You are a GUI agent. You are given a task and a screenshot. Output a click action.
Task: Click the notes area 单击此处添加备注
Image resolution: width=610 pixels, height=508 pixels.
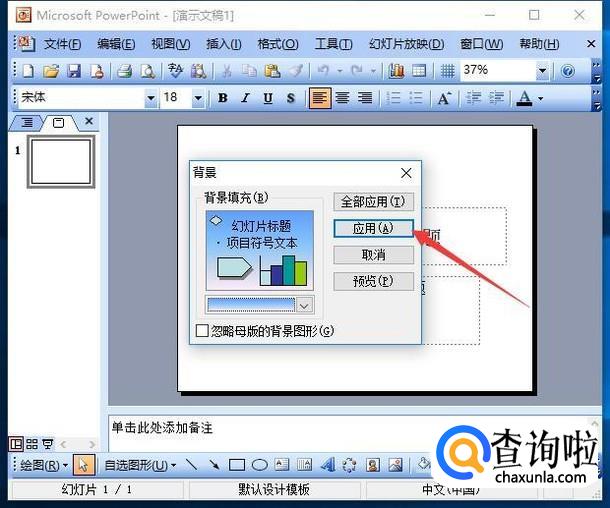coord(162,428)
